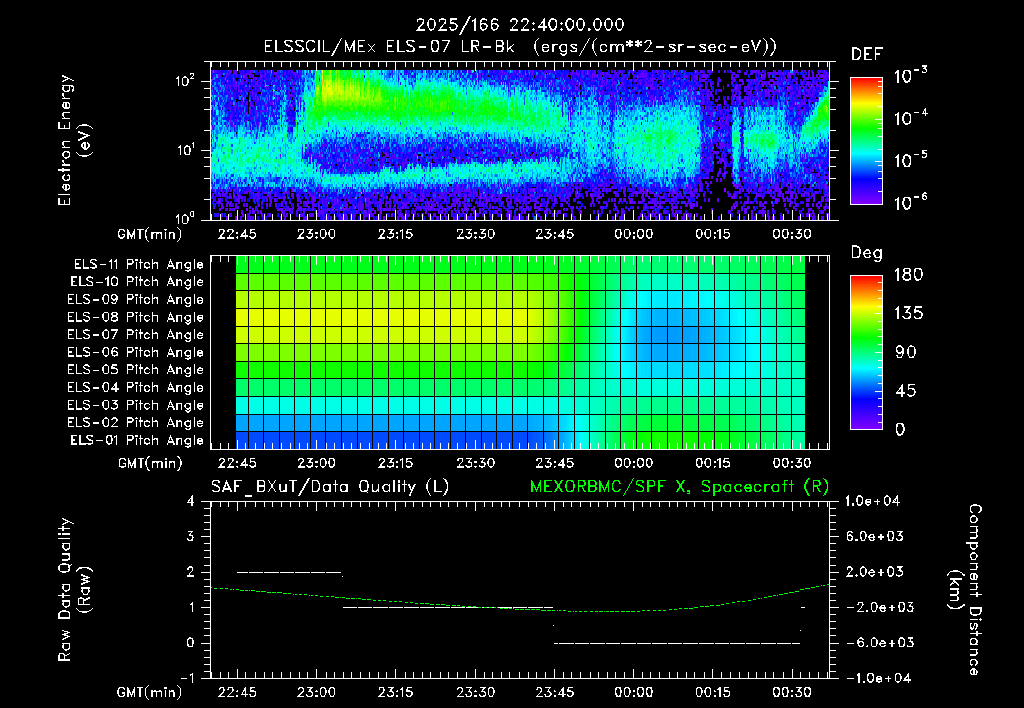Select the ELS-02 Pitch Angle row label
The image size is (1024, 708).
click(135, 423)
